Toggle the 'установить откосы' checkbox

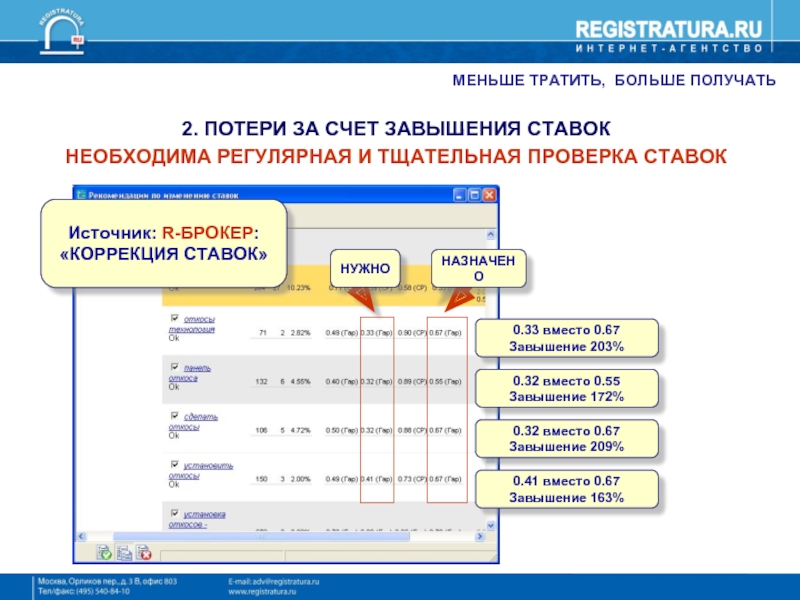(x=173, y=465)
